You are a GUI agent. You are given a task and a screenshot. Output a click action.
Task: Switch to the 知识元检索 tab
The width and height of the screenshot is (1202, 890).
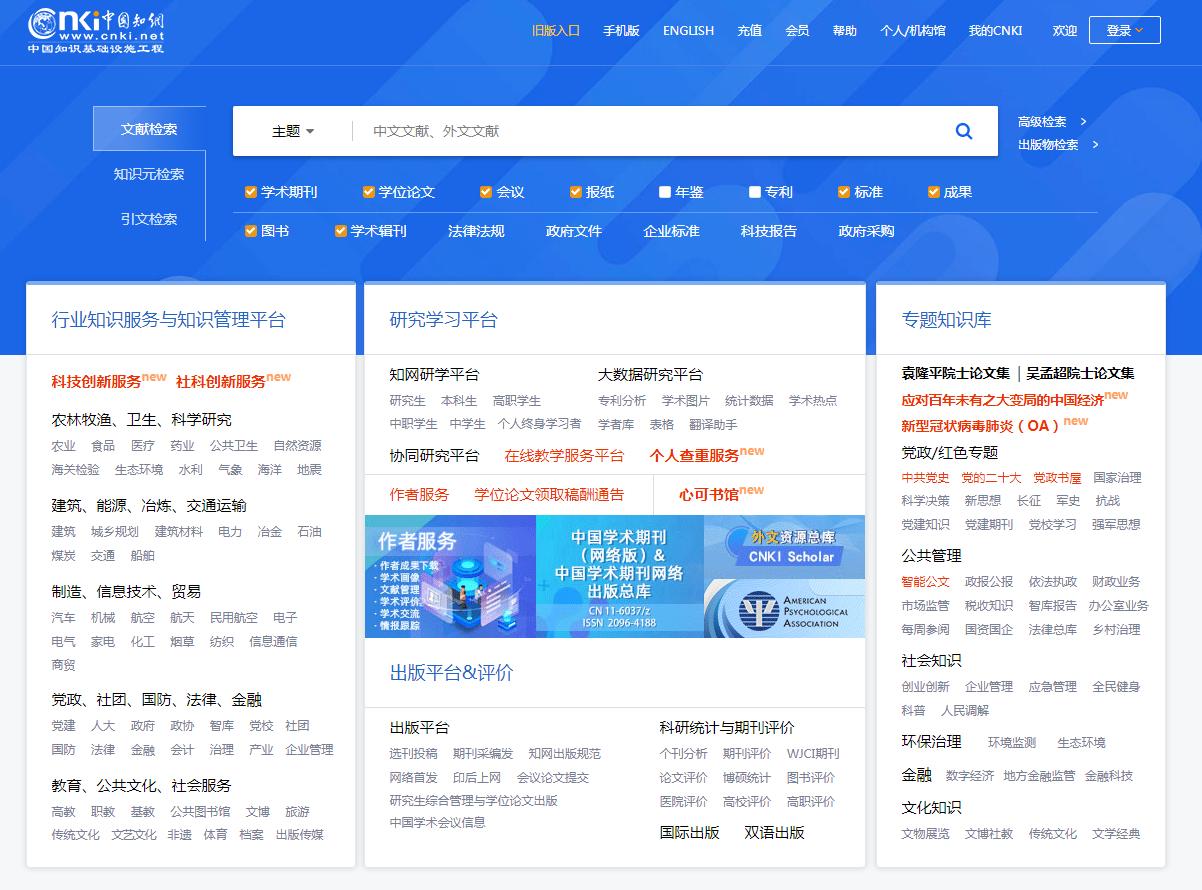(x=148, y=173)
